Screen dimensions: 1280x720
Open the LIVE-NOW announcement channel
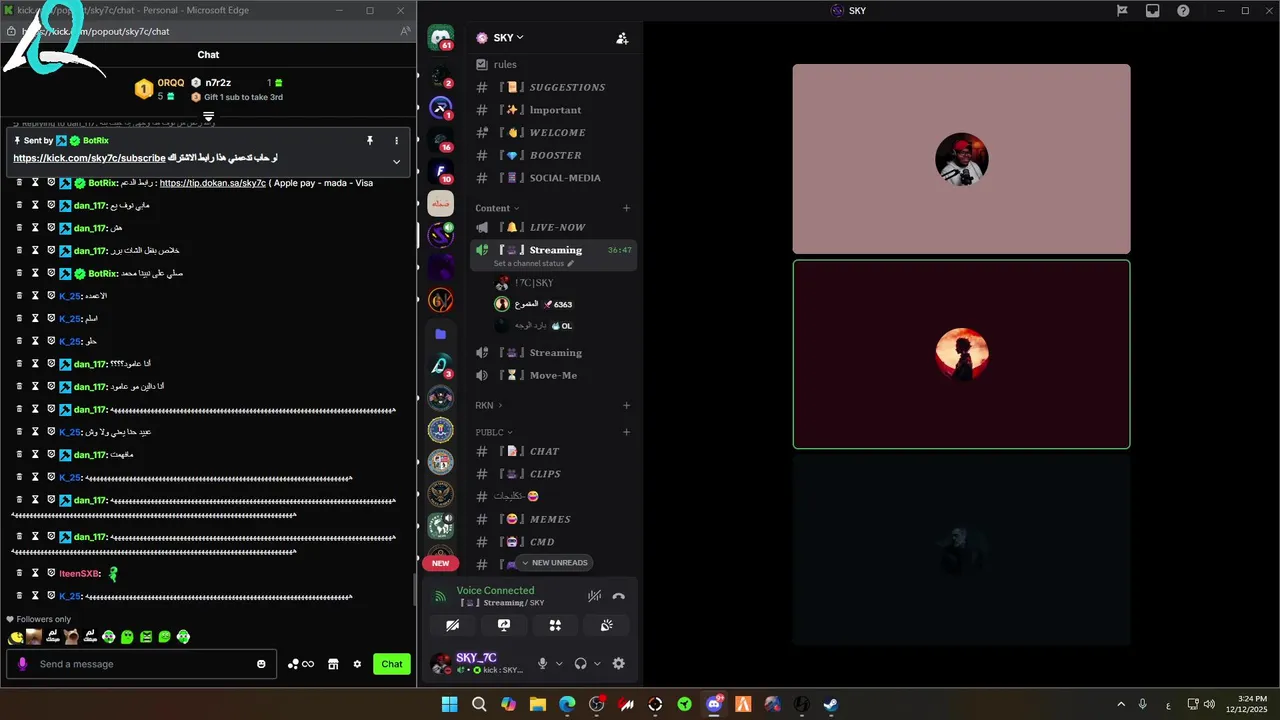pos(553,227)
